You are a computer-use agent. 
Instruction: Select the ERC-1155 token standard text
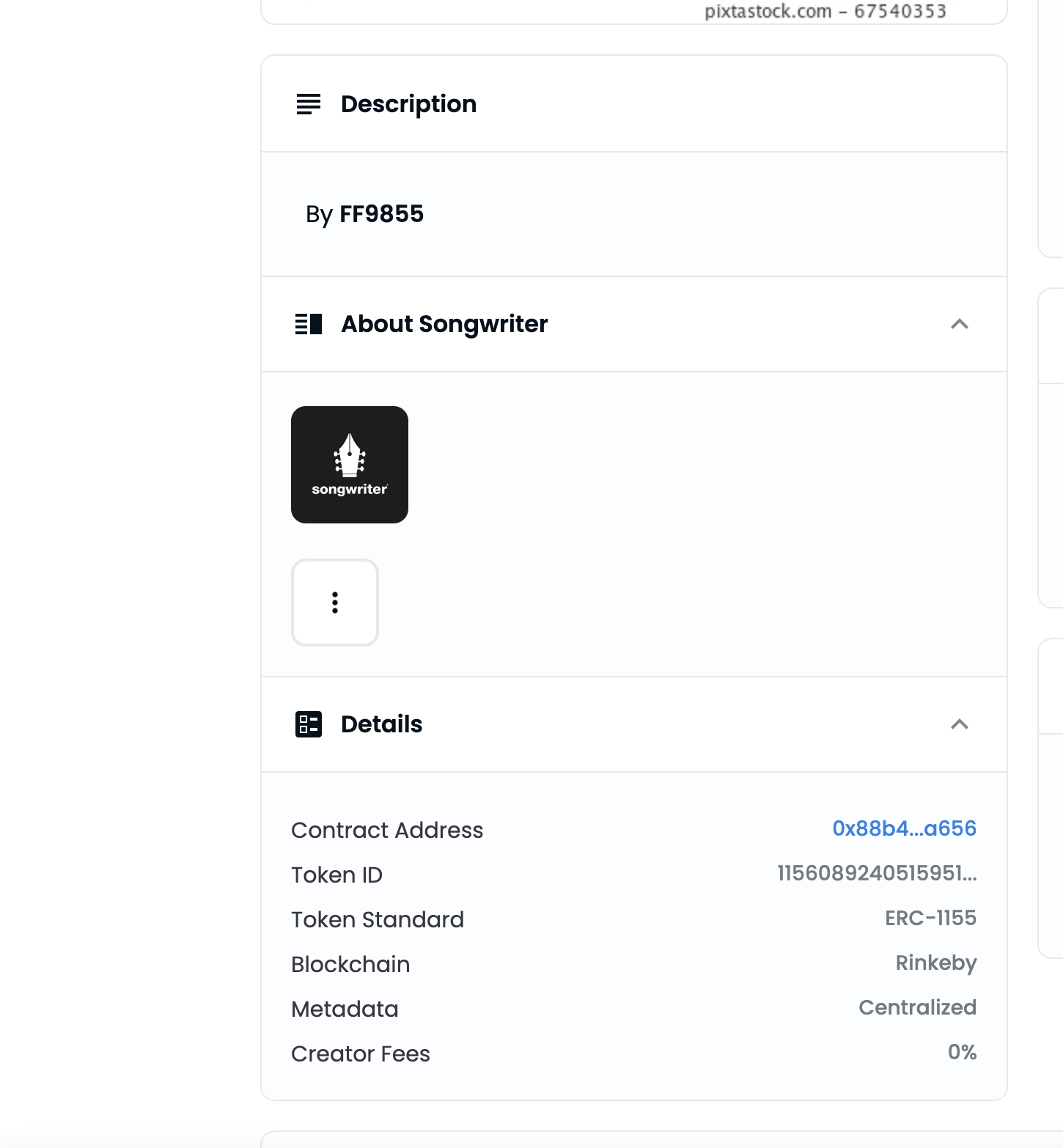point(930,919)
